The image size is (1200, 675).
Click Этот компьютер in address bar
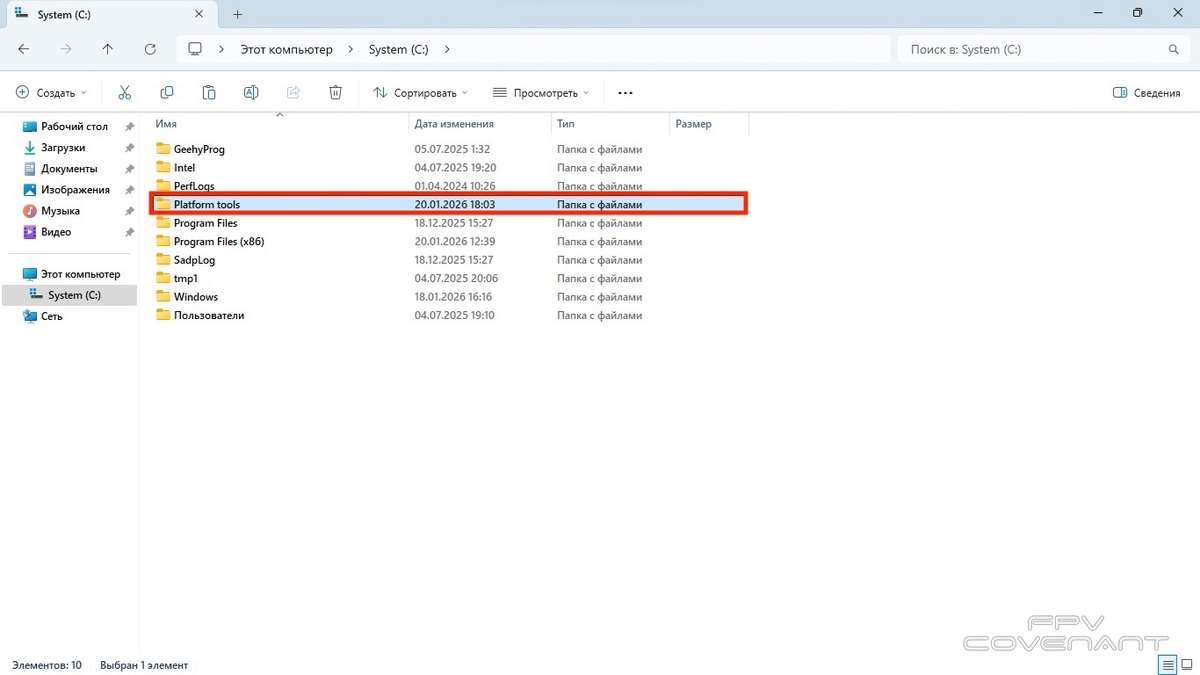286,49
